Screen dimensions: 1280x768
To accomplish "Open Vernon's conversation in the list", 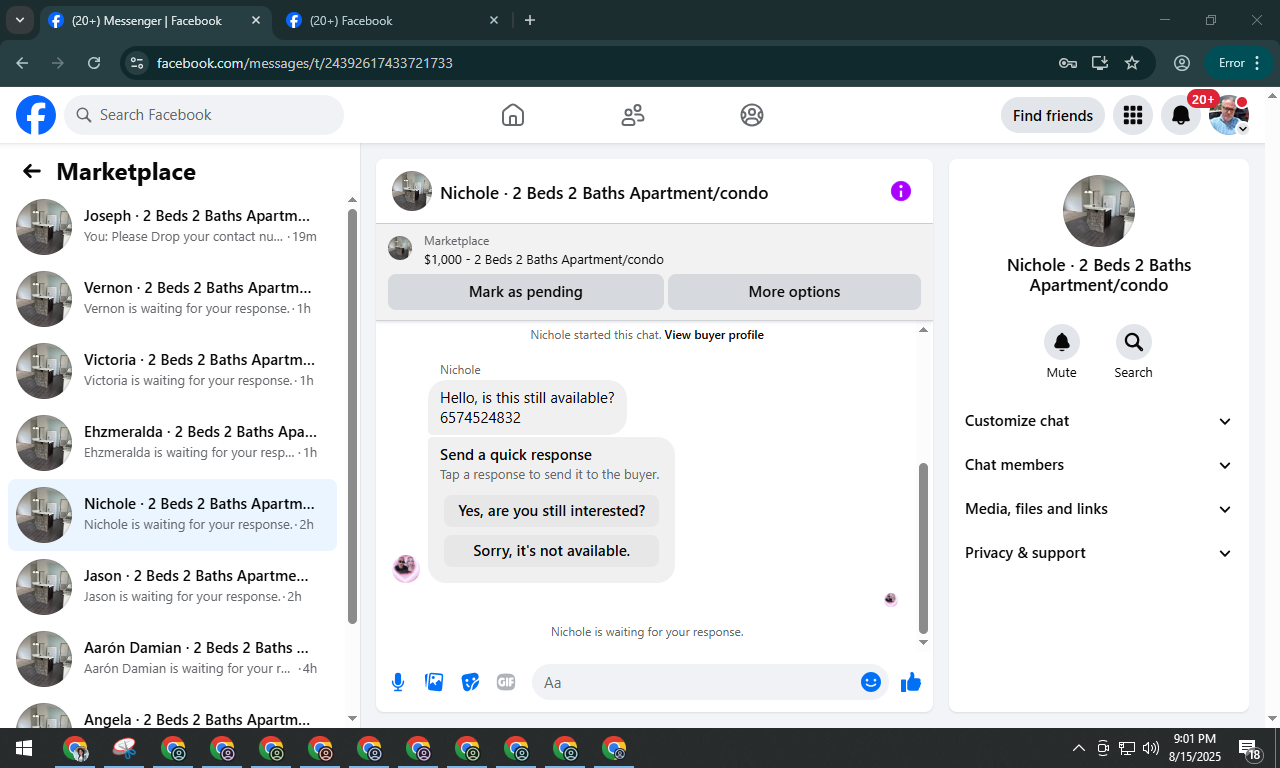I will pyautogui.click(x=173, y=298).
